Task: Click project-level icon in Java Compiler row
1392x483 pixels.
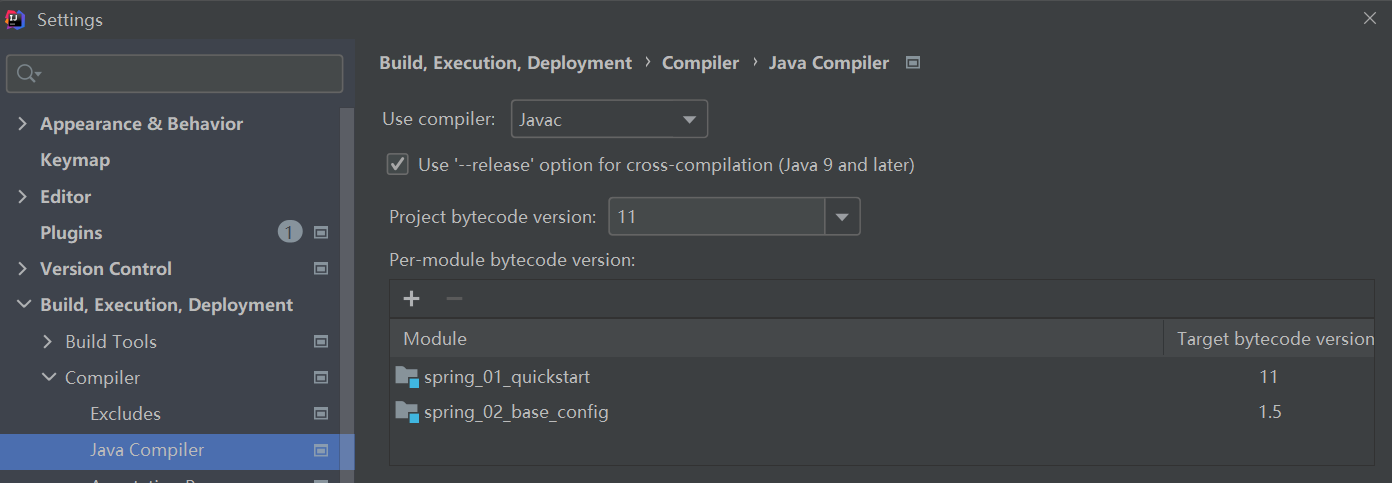Action: tap(321, 450)
